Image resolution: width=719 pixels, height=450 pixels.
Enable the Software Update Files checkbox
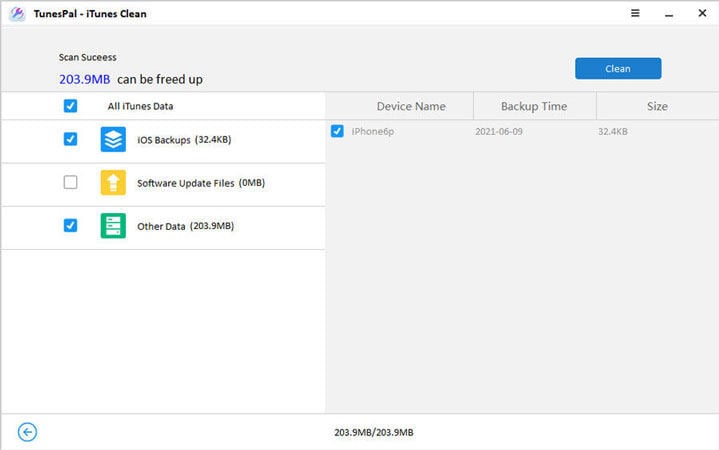tap(70, 183)
